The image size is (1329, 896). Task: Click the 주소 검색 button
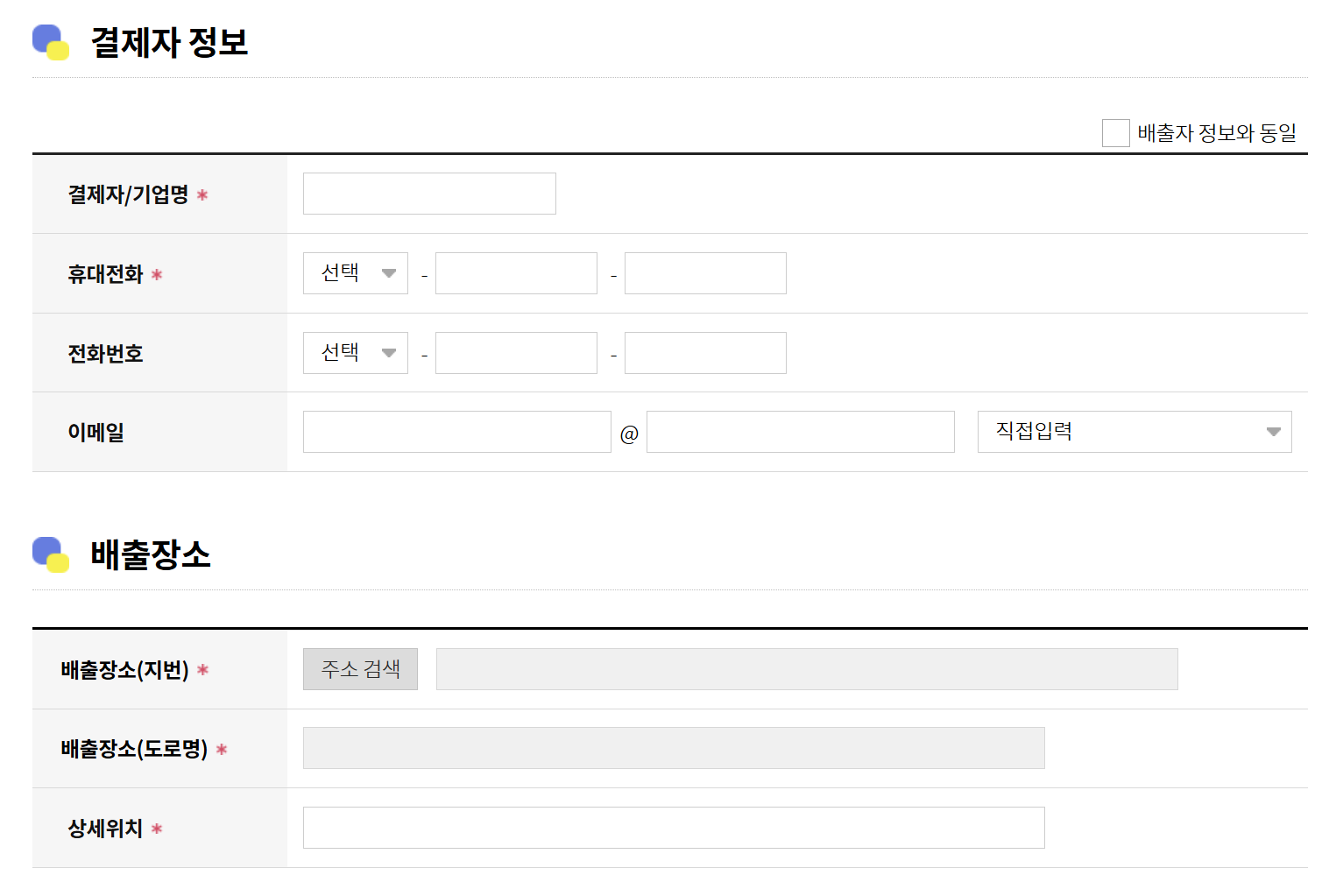click(360, 668)
